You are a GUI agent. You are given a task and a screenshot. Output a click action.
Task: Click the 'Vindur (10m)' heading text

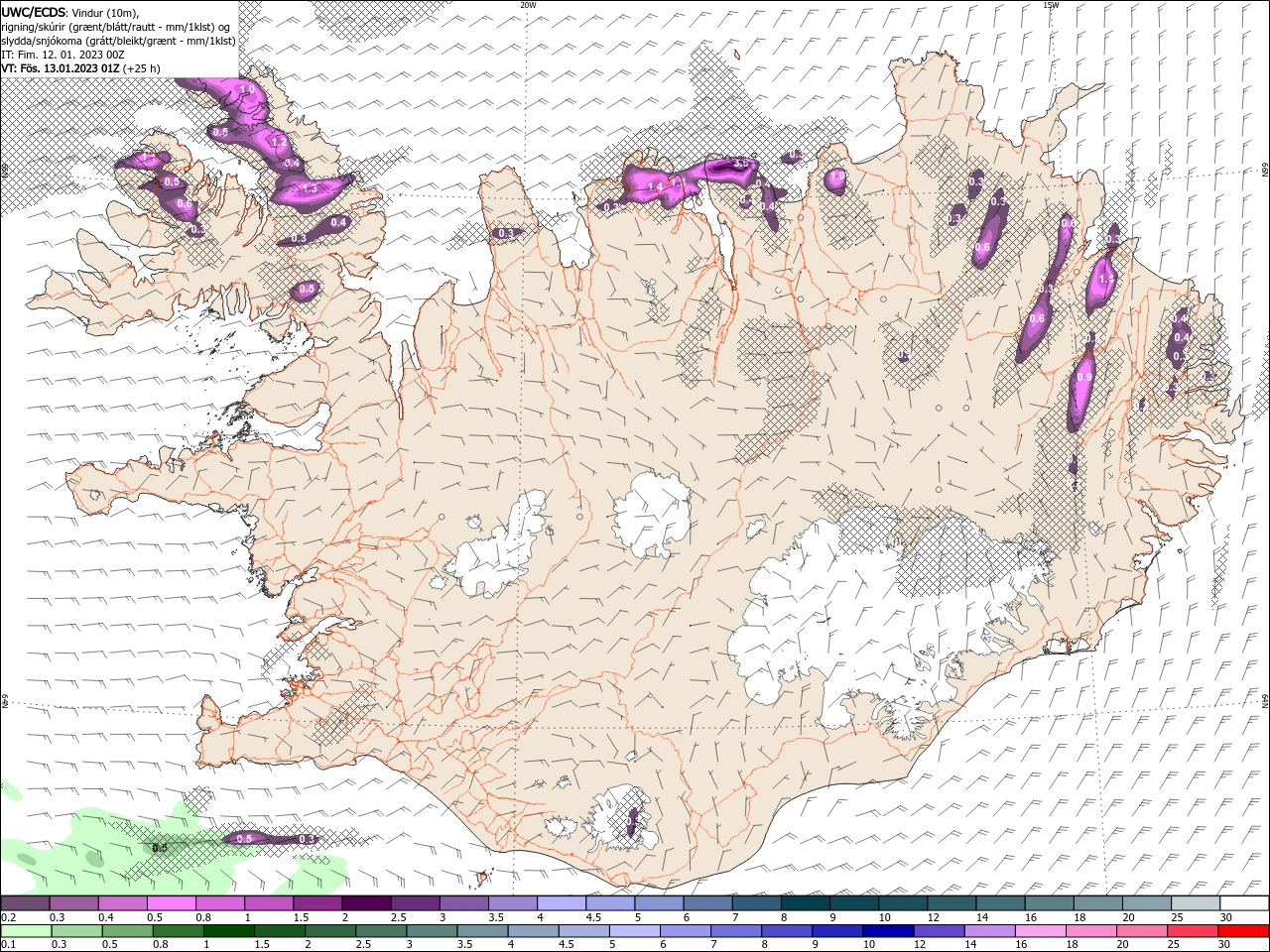pos(106,12)
